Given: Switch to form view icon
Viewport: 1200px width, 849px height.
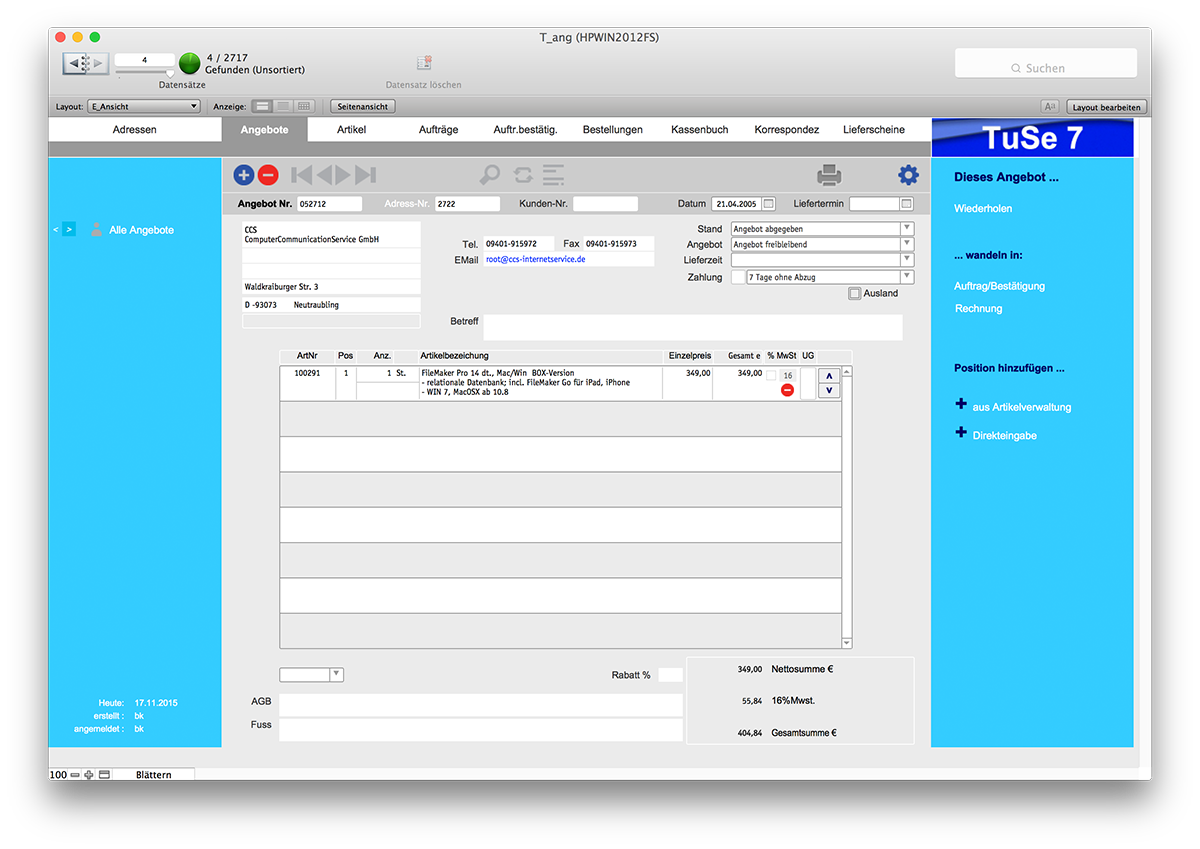Looking at the screenshot, I should [261, 106].
